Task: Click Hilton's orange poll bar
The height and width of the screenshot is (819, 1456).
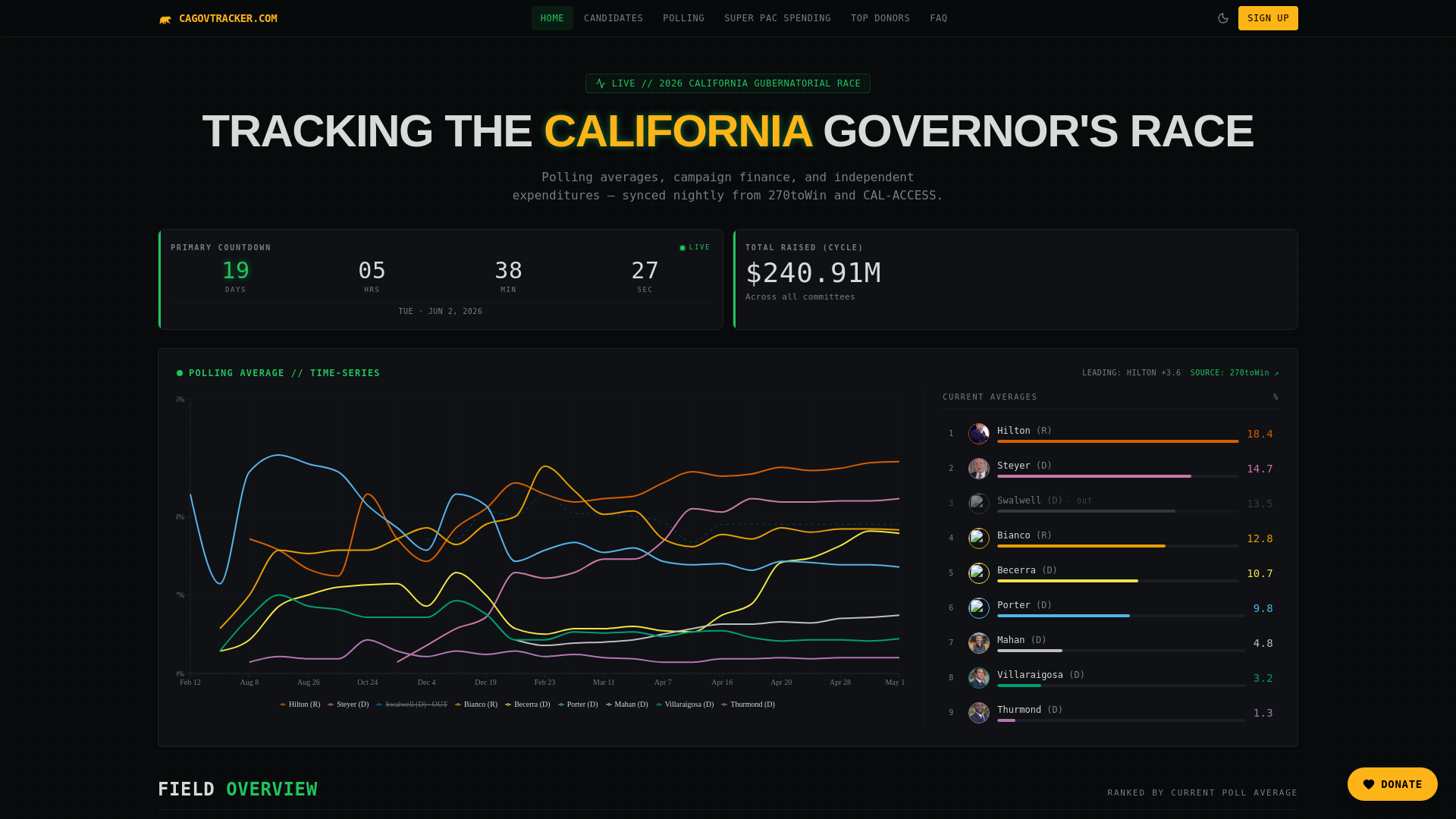Action: pos(1118,441)
